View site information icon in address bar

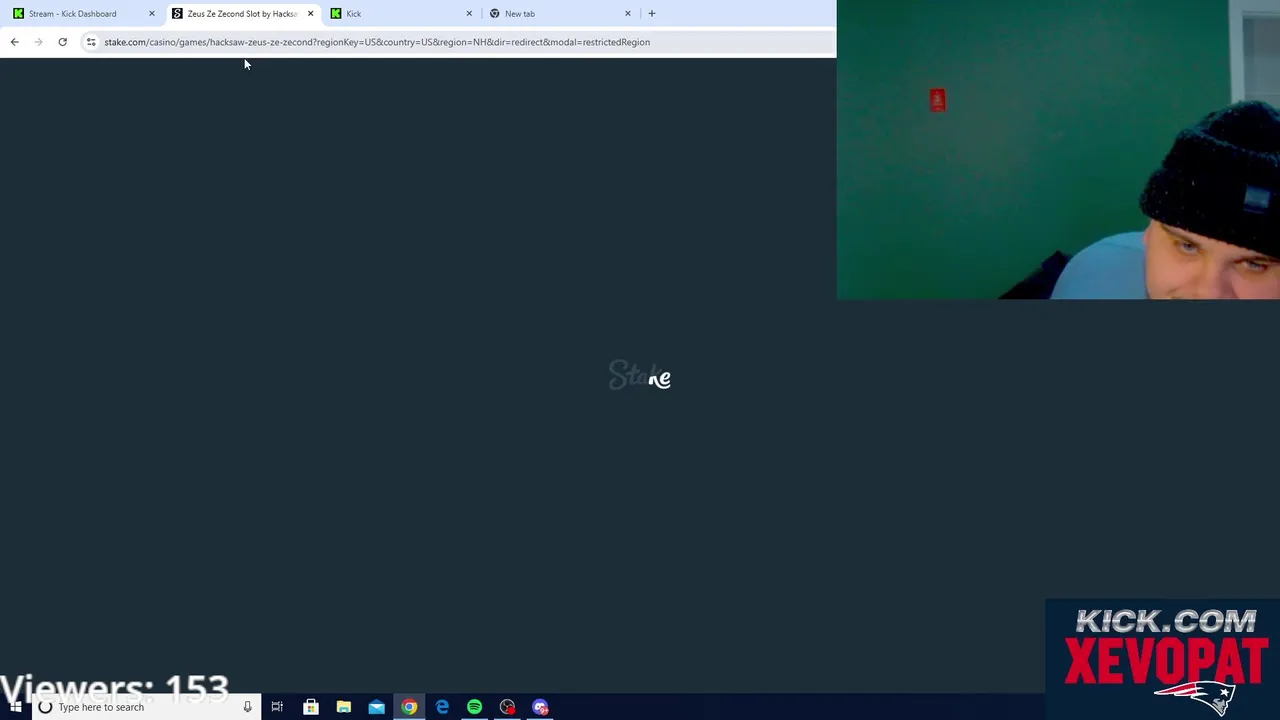[x=91, y=42]
